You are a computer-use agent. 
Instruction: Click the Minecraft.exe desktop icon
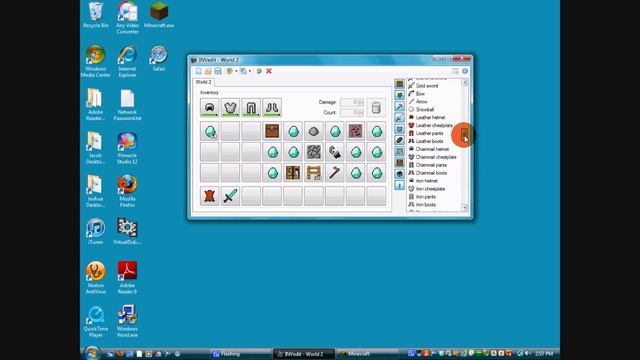point(159,15)
